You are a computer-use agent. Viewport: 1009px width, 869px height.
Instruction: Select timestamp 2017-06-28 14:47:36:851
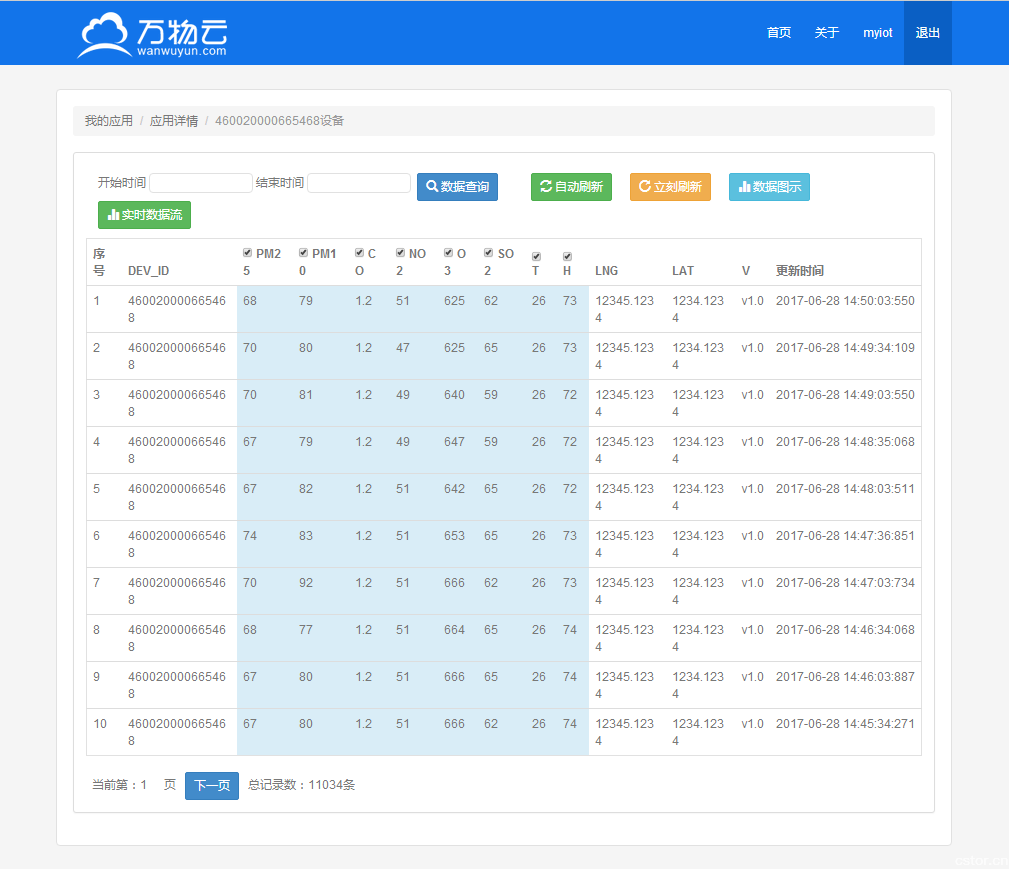tap(845, 536)
